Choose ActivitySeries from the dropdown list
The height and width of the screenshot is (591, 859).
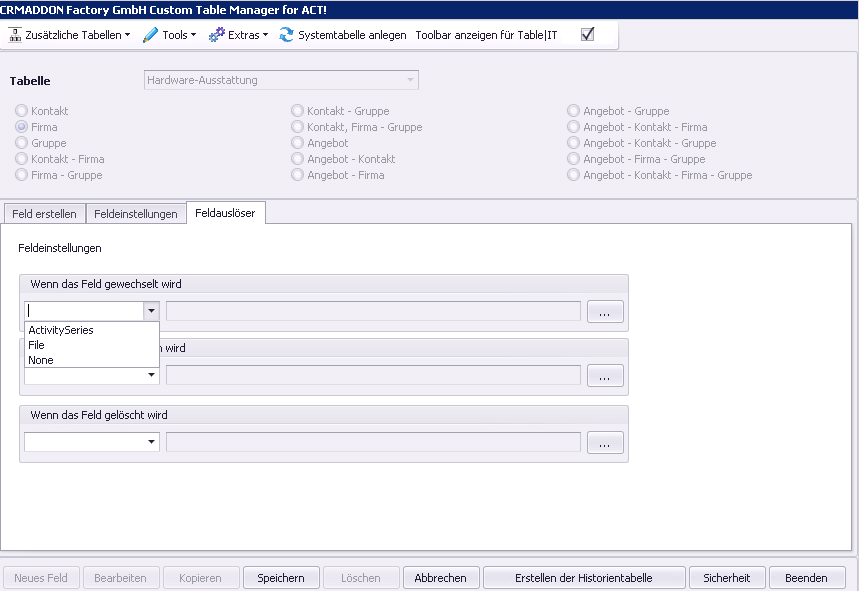(x=92, y=330)
